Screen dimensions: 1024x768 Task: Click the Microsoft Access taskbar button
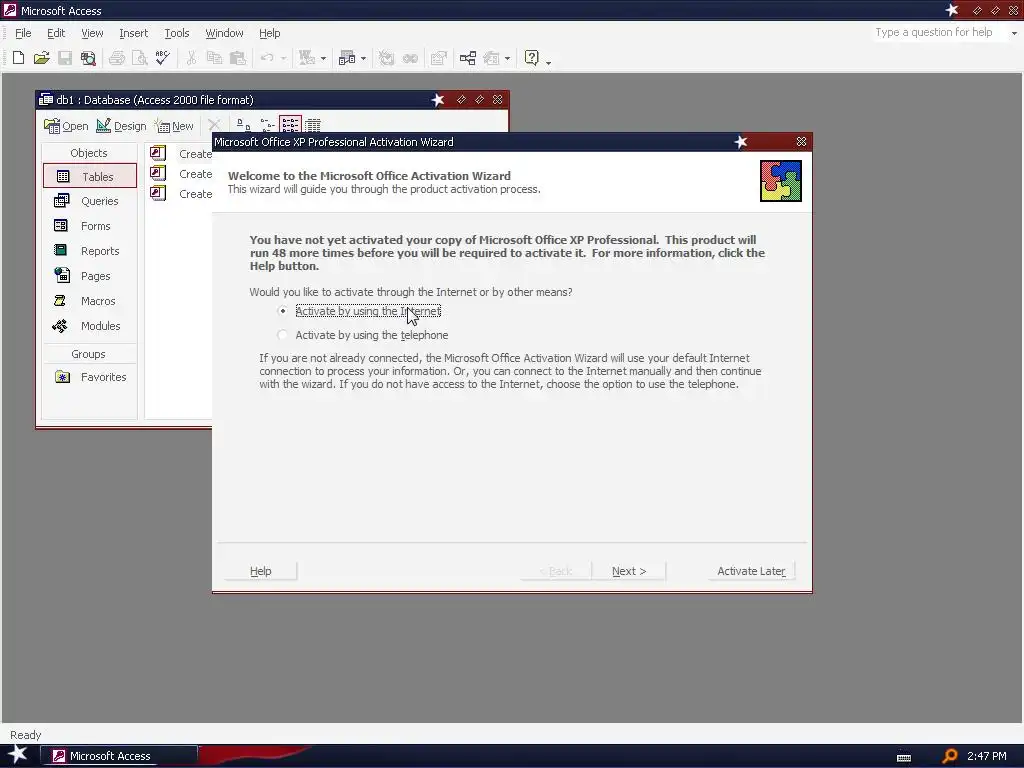tap(120, 756)
